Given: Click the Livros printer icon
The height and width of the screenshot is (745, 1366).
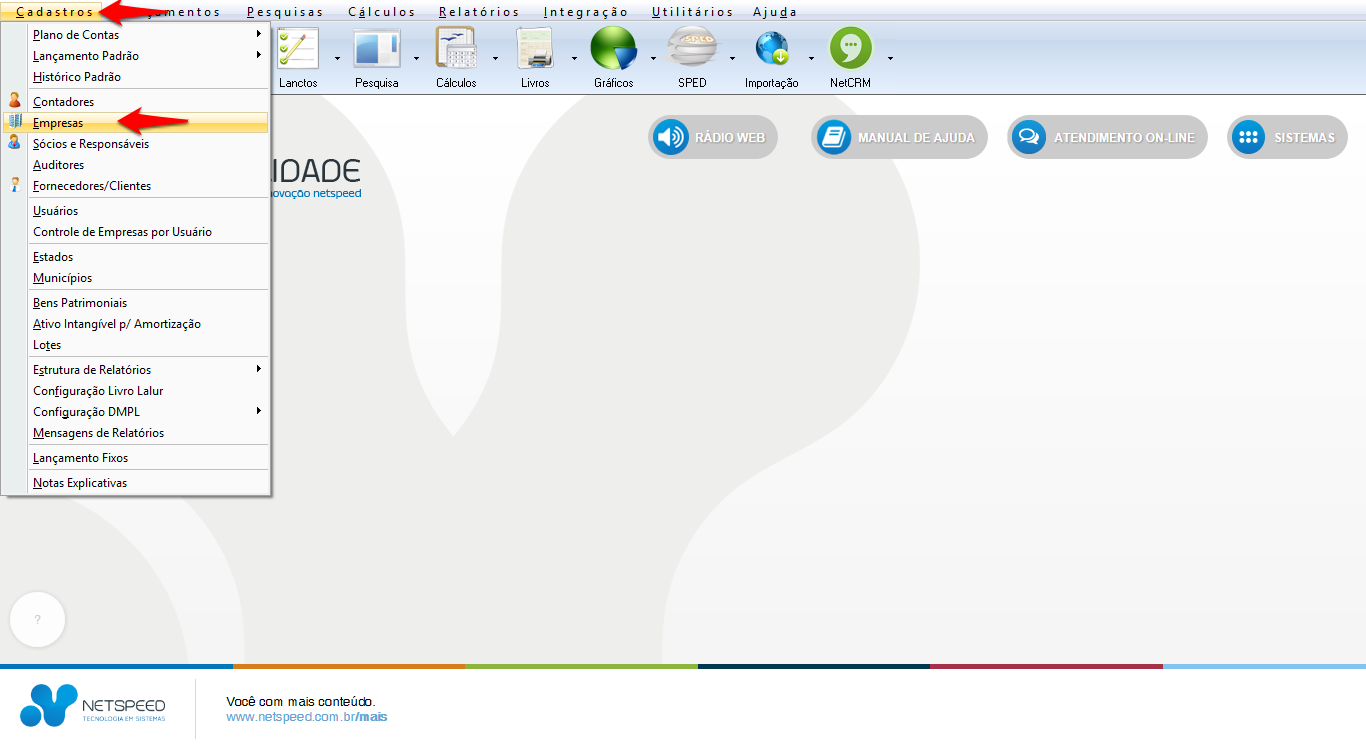Looking at the screenshot, I should pyautogui.click(x=535, y=50).
